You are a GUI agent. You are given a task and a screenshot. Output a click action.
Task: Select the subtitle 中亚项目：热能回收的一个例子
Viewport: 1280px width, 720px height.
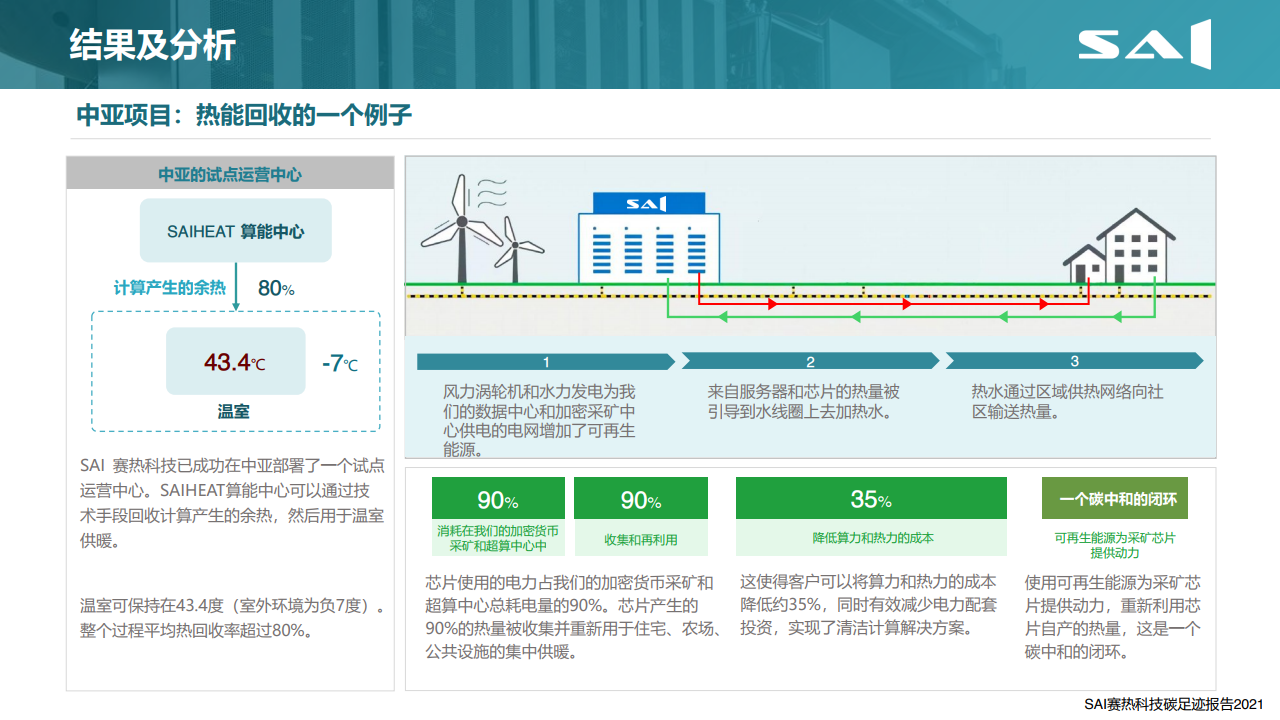[x=244, y=115]
